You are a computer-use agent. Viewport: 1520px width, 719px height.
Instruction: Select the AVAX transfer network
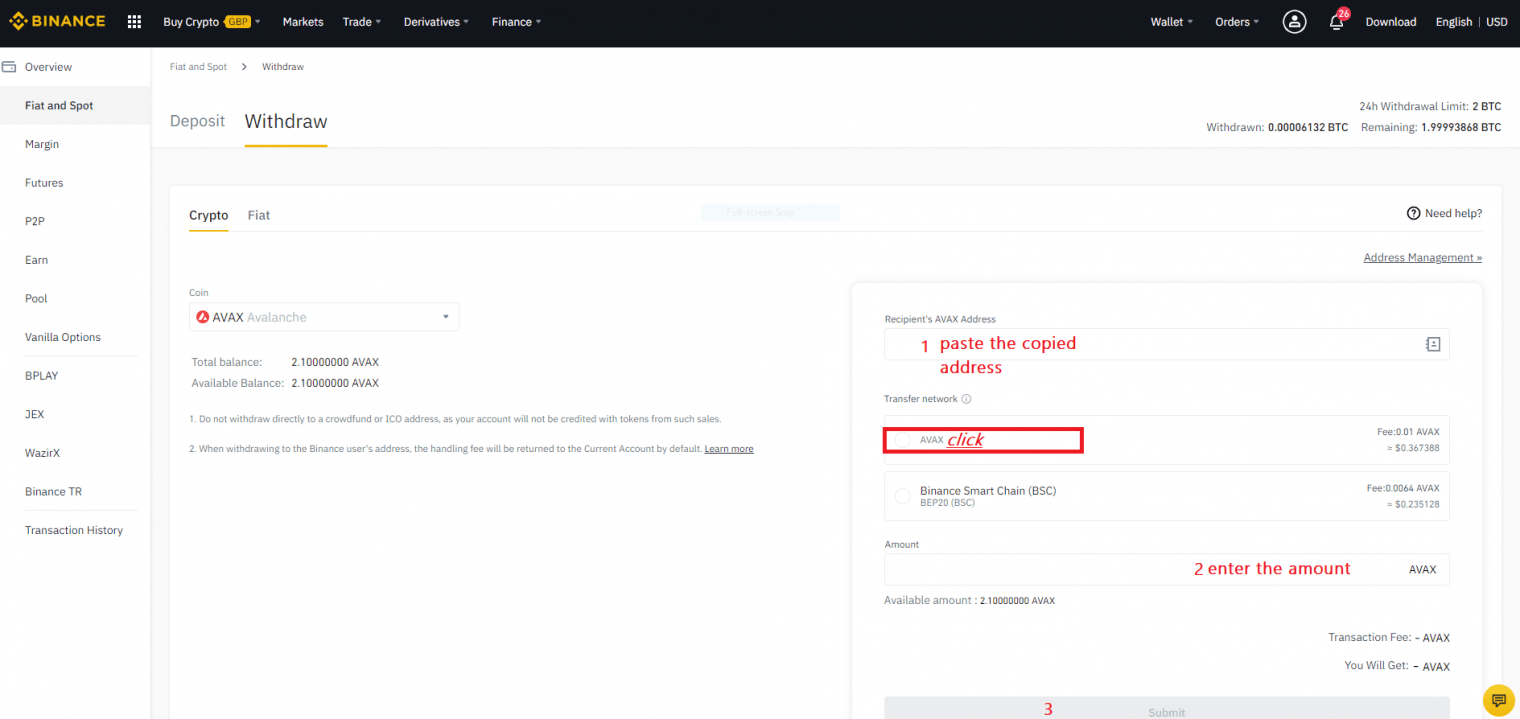902,439
